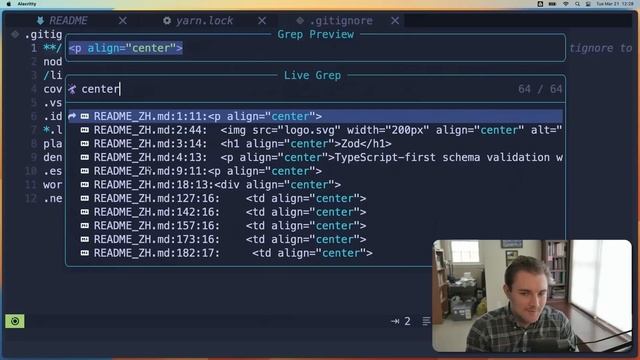This screenshot has height=360, width=640.
Task: Open the Alacritty menu in the menu bar
Action: pyautogui.click(x=27, y=4)
